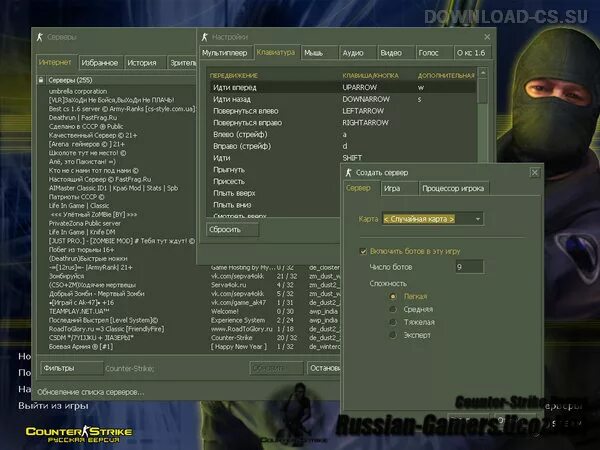
Task: Click the lock column icon in server list header
Action: [41, 80]
